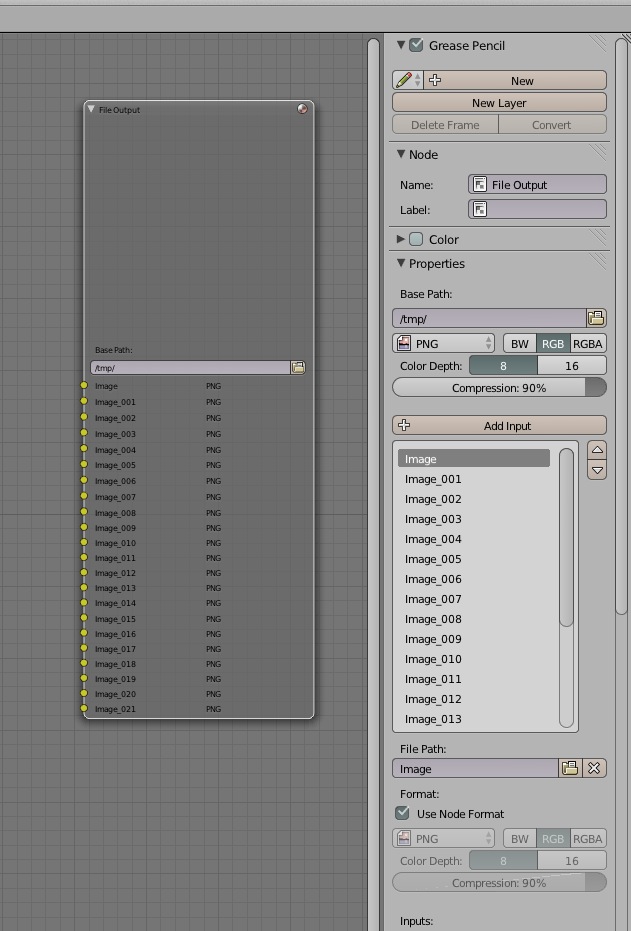Viewport: 631px width, 931px height.
Task: Select RGB color mode in Properties
Action: coord(553,344)
